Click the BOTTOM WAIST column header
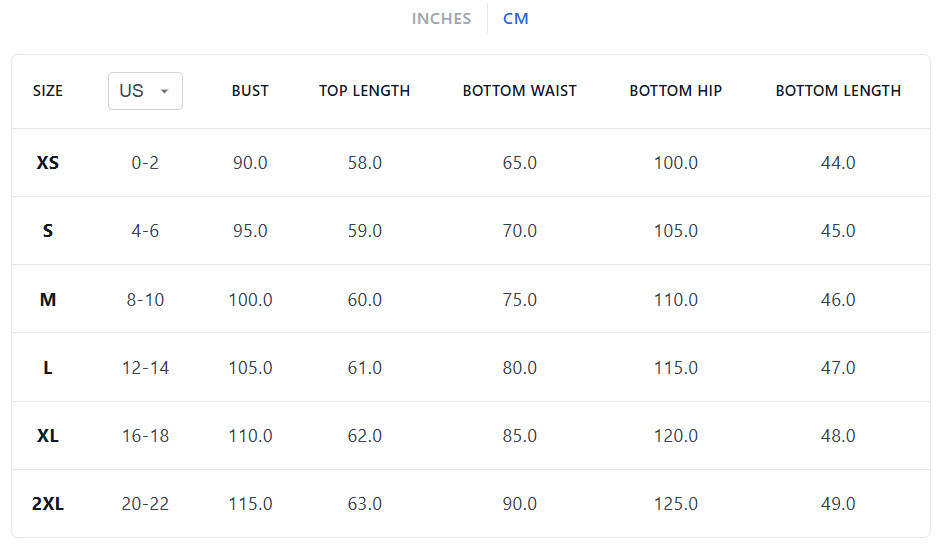Image resolution: width=941 pixels, height=545 pixels. point(519,91)
